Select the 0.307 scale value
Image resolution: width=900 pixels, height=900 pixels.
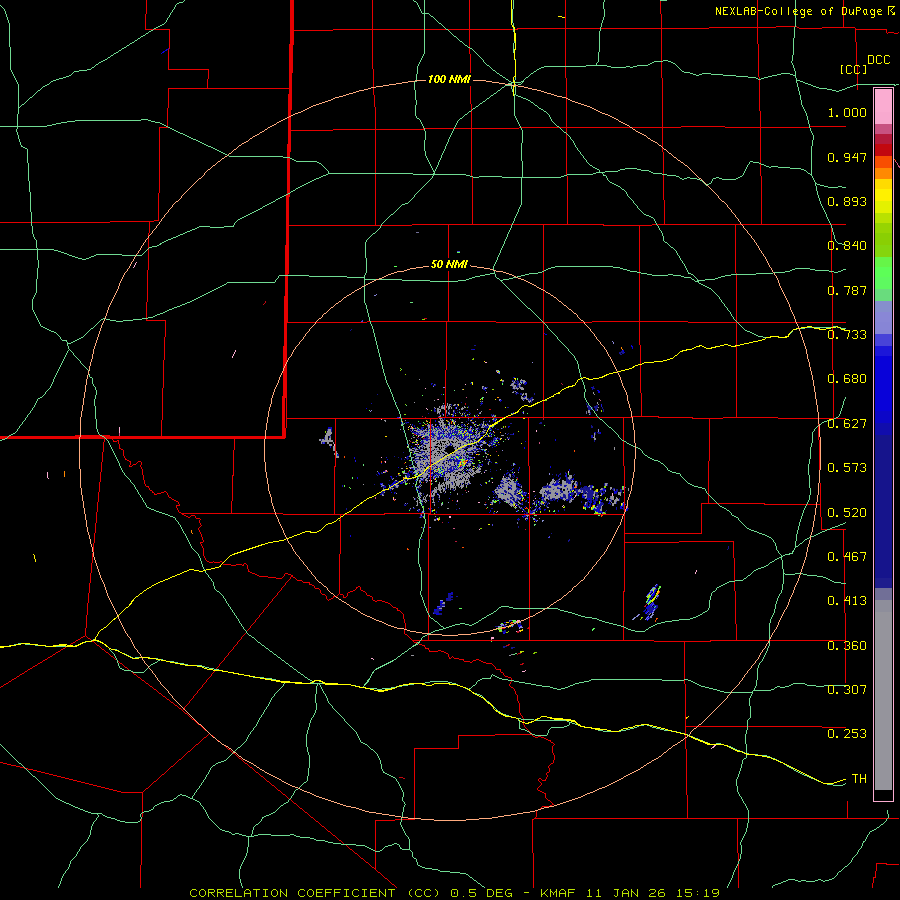(847, 690)
